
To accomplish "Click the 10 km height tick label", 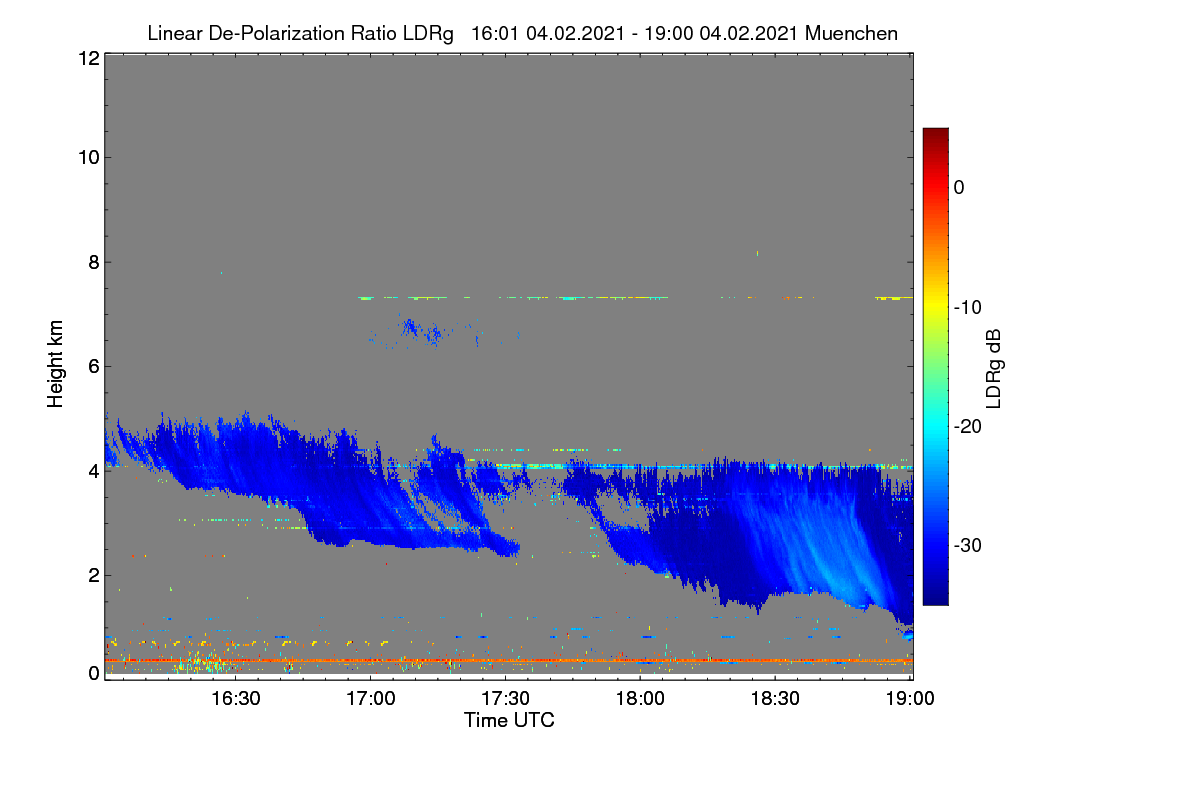I will (x=86, y=157).
